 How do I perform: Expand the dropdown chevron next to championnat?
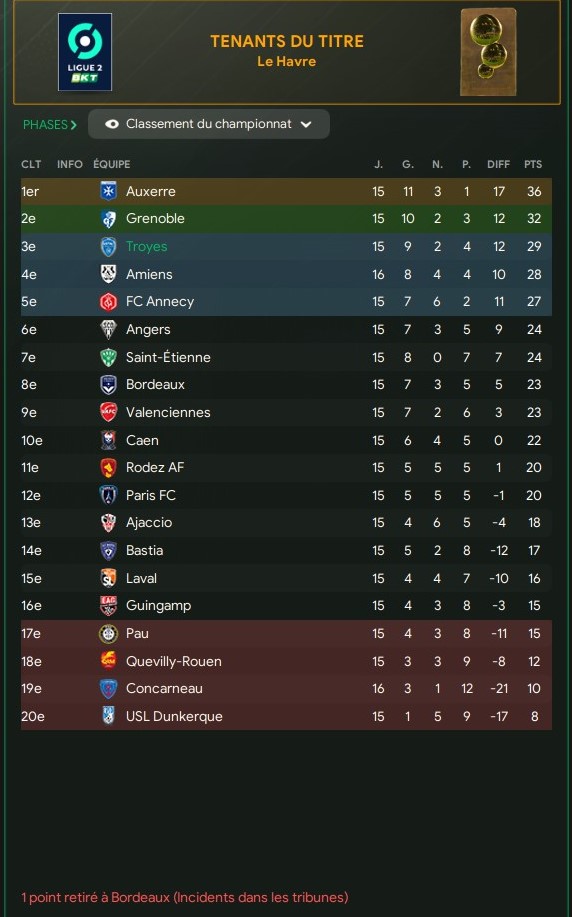(306, 124)
